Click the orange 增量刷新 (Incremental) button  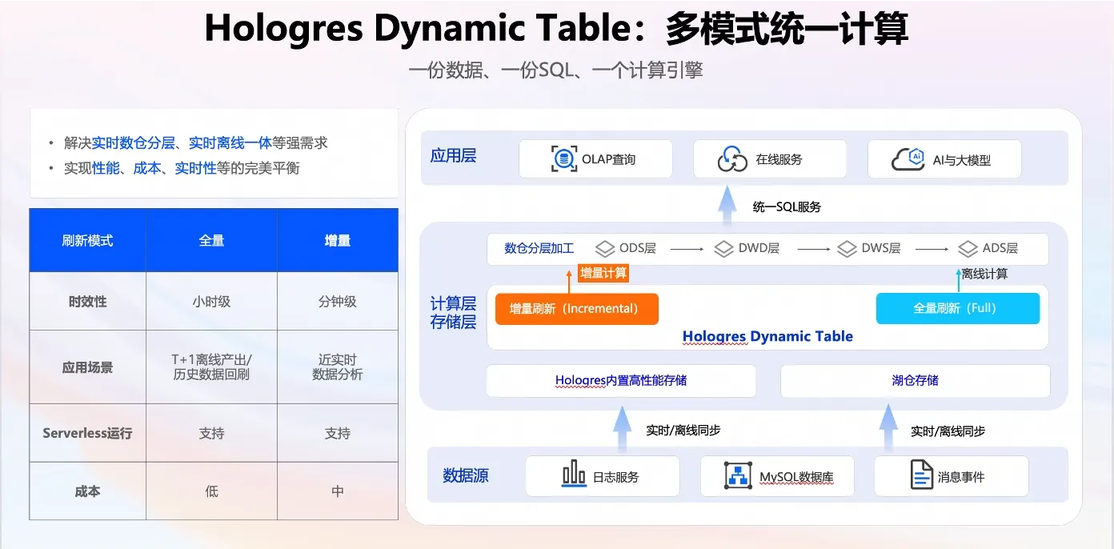pyautogui.click(x=576, y=309)
